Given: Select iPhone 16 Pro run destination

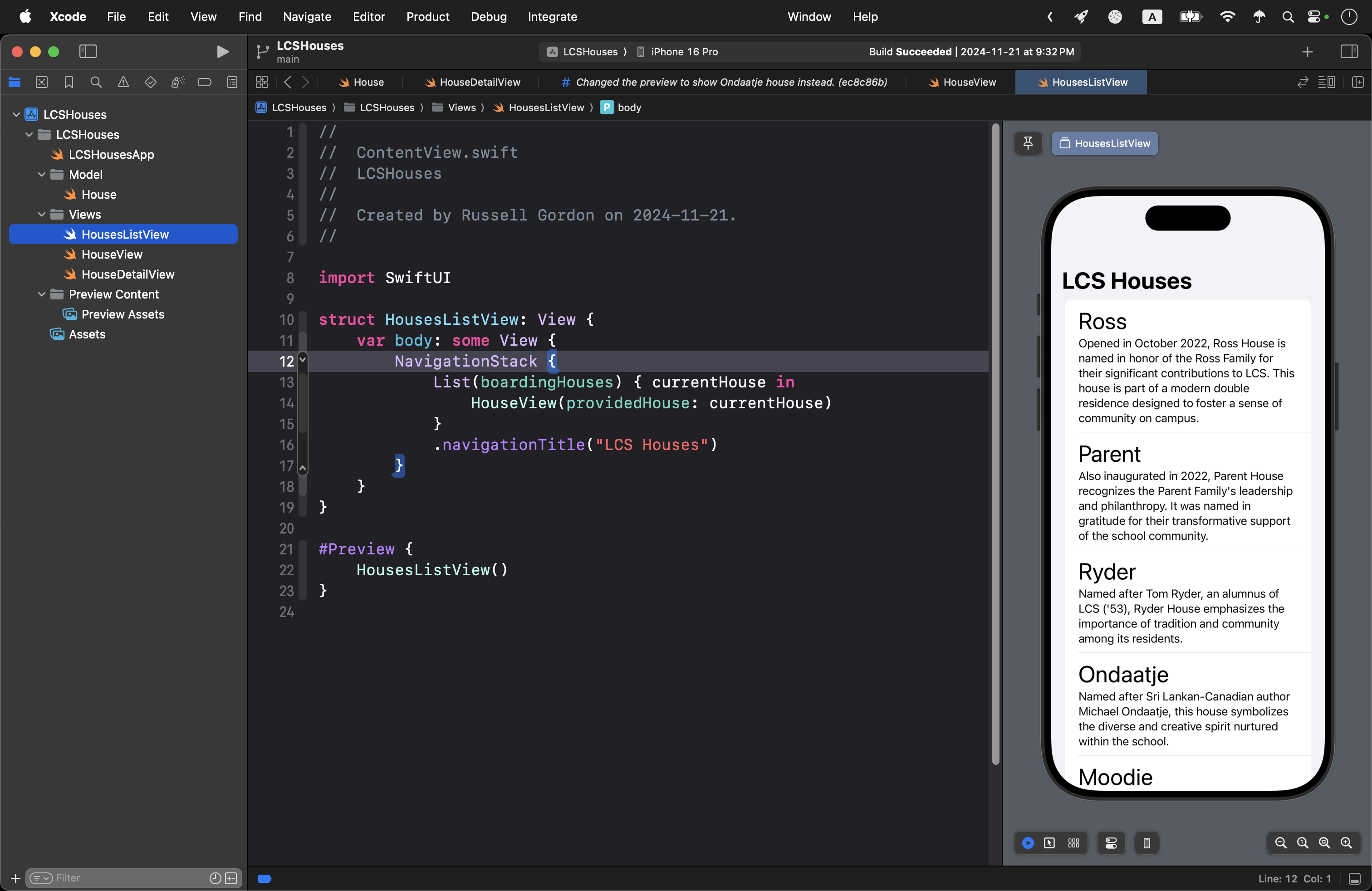Looking at the screenshot, I should point(684,52).
